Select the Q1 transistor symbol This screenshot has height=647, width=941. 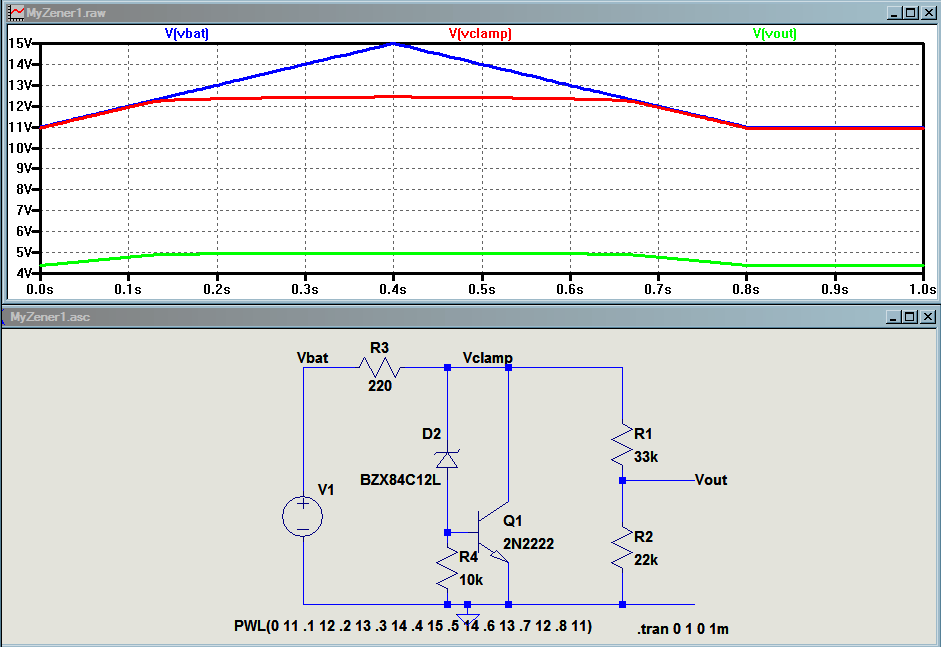(x=492, y=533)
